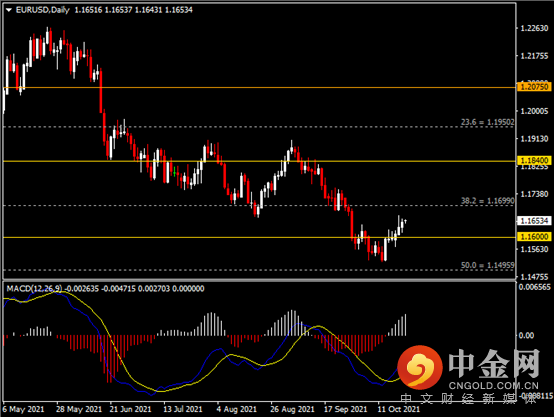Image resolution: width=554 pixels, height=417 pixels.
Task: Click the 50.0 = 1.14959 Fibonacci label
Action: pyautogui.click(x=487, y=265)
